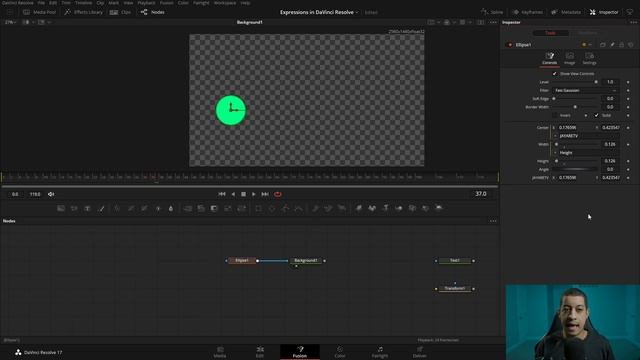Viewport: 640px width, 360px height.
Task: Open the Inspector panel options menu
Action: 633,22
